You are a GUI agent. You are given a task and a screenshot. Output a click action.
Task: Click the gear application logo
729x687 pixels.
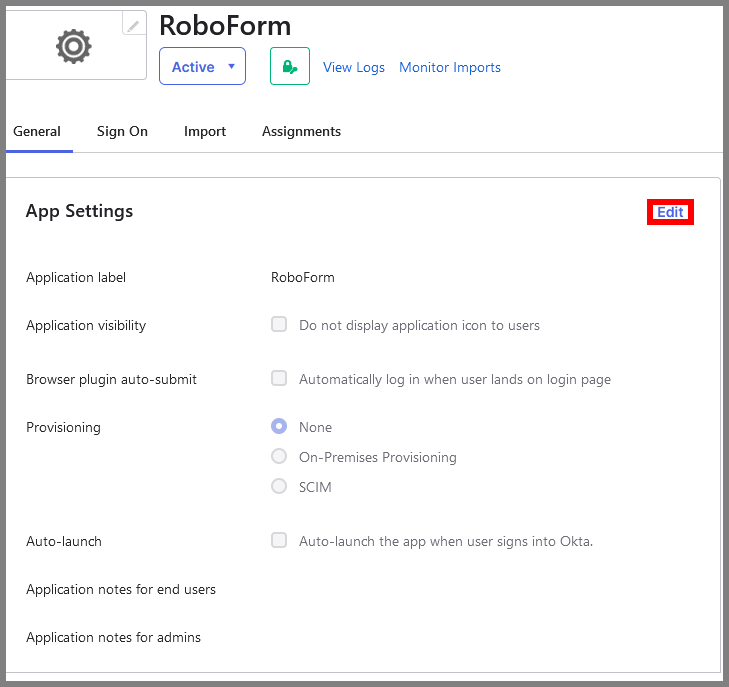pyautogui.click(x=73, y=46)
